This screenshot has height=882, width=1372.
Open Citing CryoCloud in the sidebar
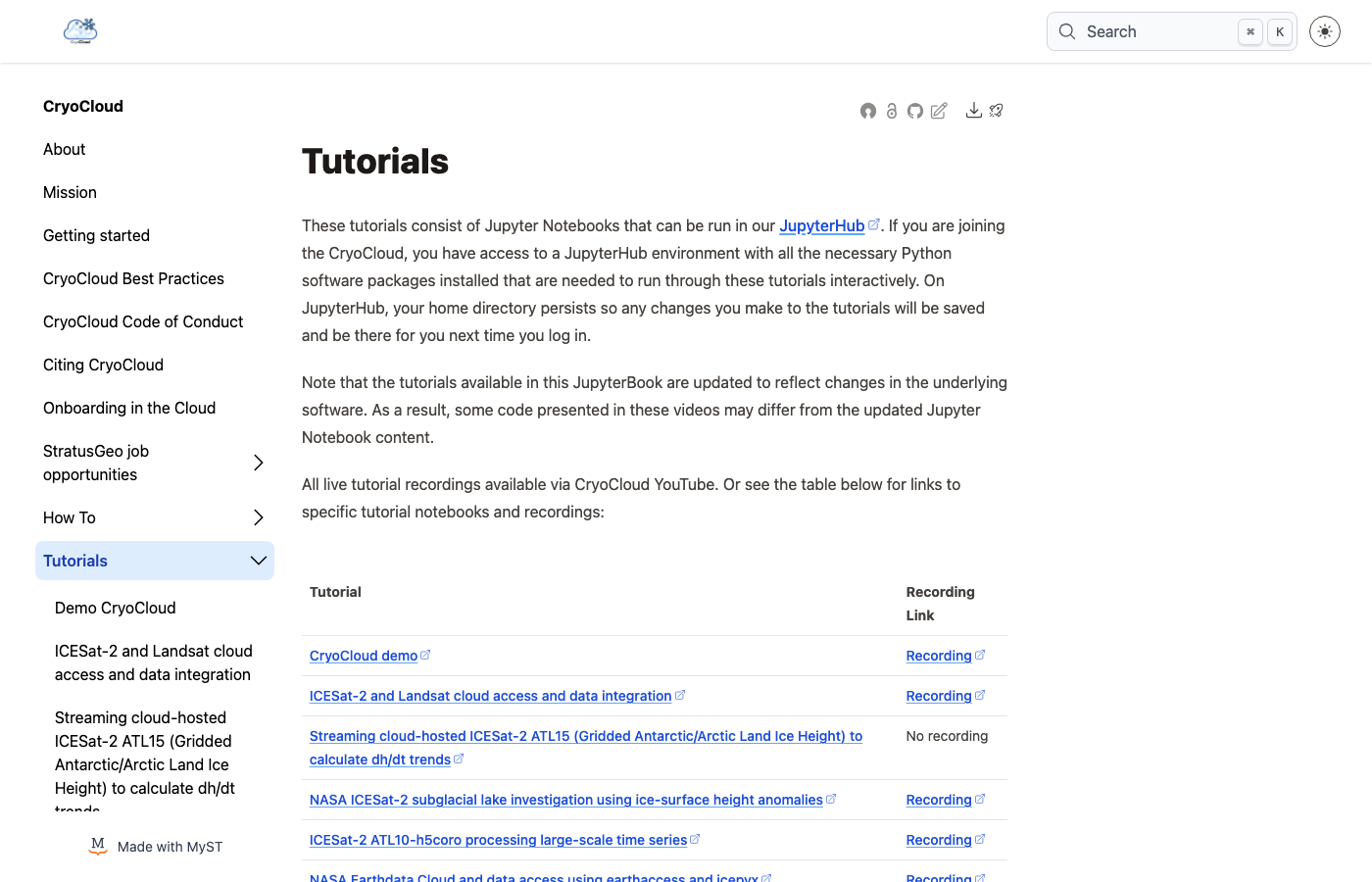coord(103,365)
